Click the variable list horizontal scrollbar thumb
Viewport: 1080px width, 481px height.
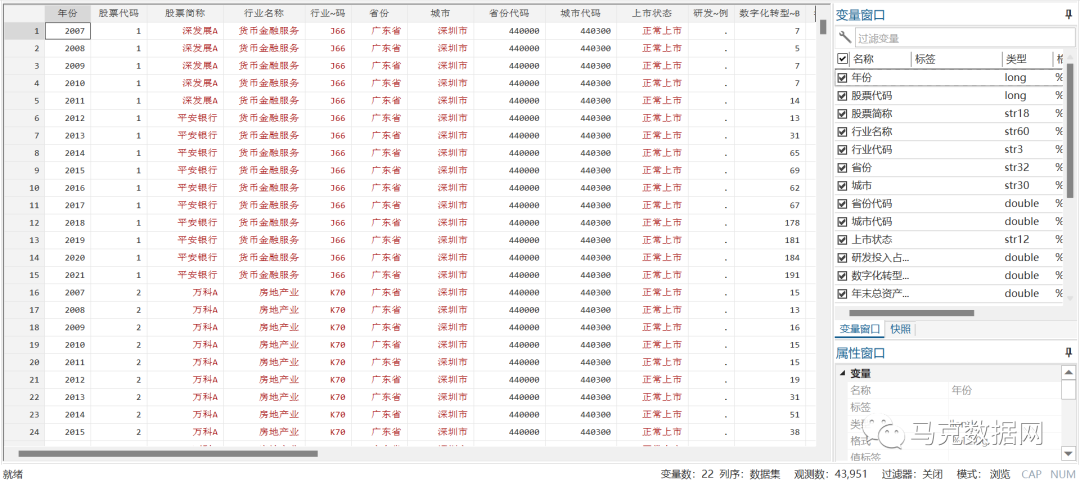click(911, 312)
